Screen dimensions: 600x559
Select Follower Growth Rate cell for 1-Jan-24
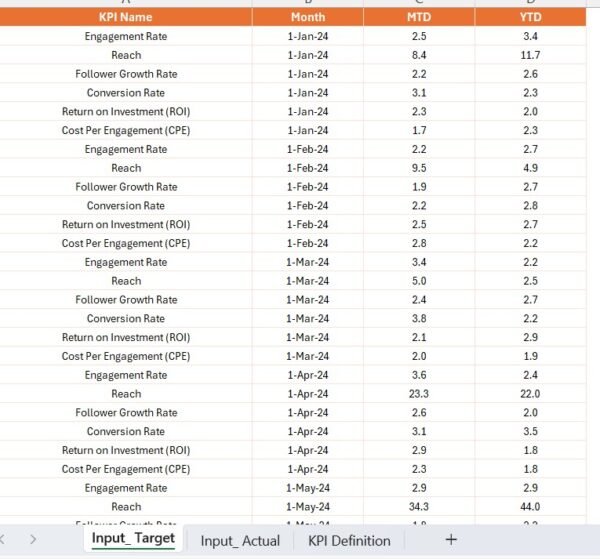click(x=126, y=74)
